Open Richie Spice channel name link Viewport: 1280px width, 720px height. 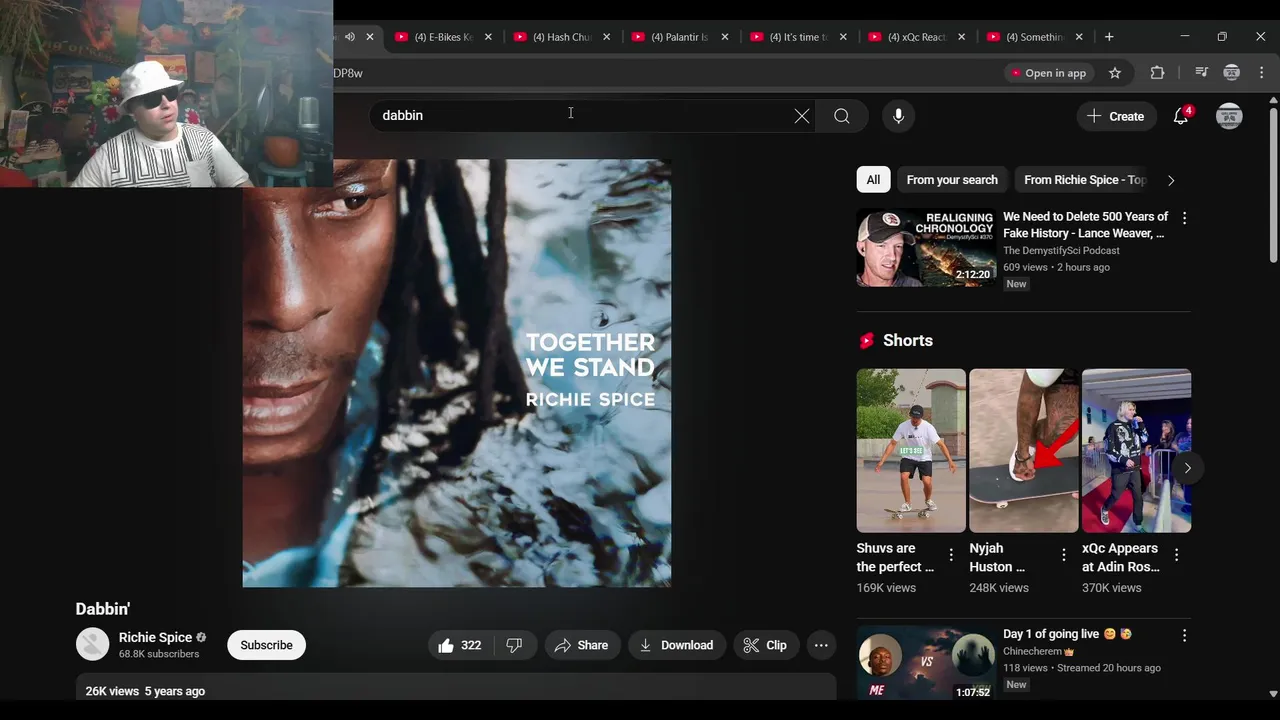tap(155, 637)
